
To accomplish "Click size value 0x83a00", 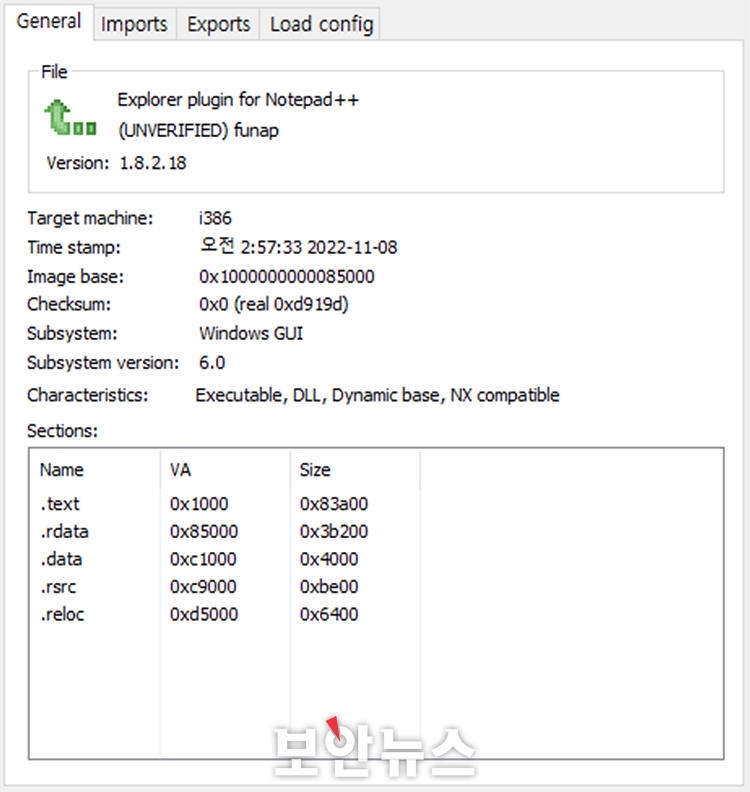I will click(334, 504).
